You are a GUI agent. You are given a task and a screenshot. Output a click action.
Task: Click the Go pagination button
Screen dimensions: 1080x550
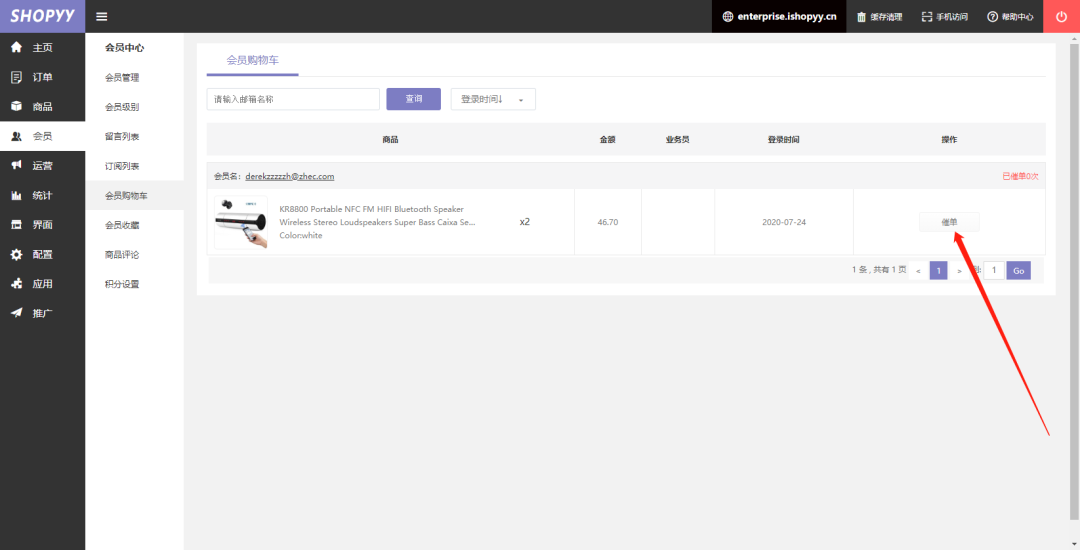(1019, 271)
